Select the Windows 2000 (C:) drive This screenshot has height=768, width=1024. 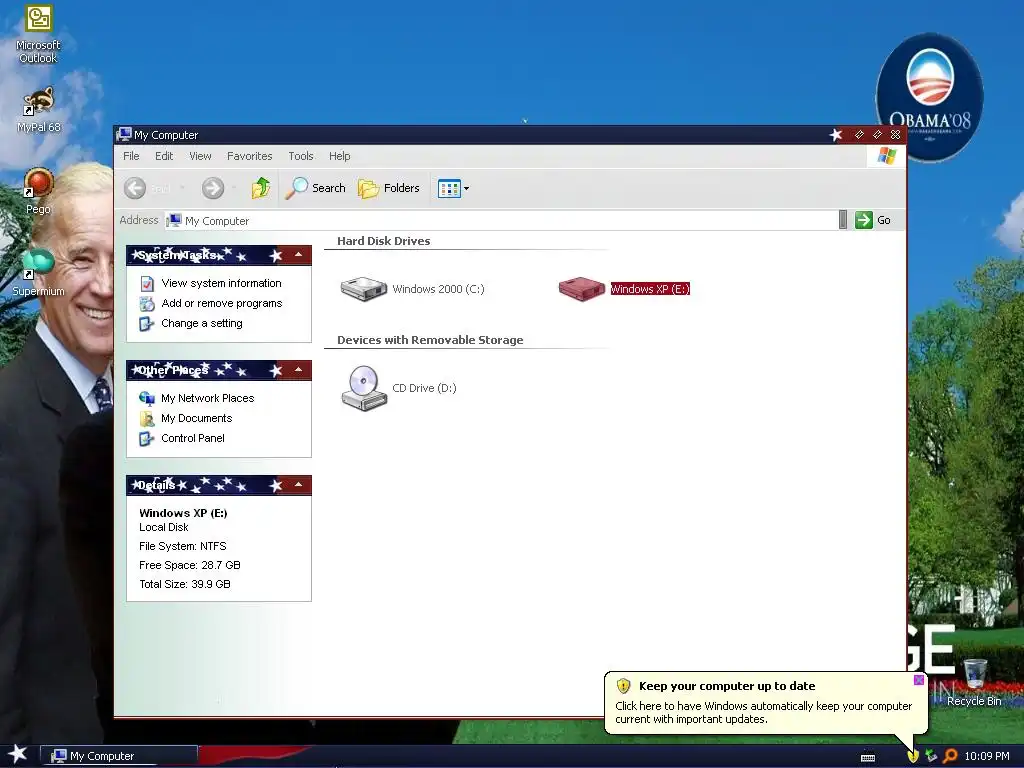click(412, 289)
